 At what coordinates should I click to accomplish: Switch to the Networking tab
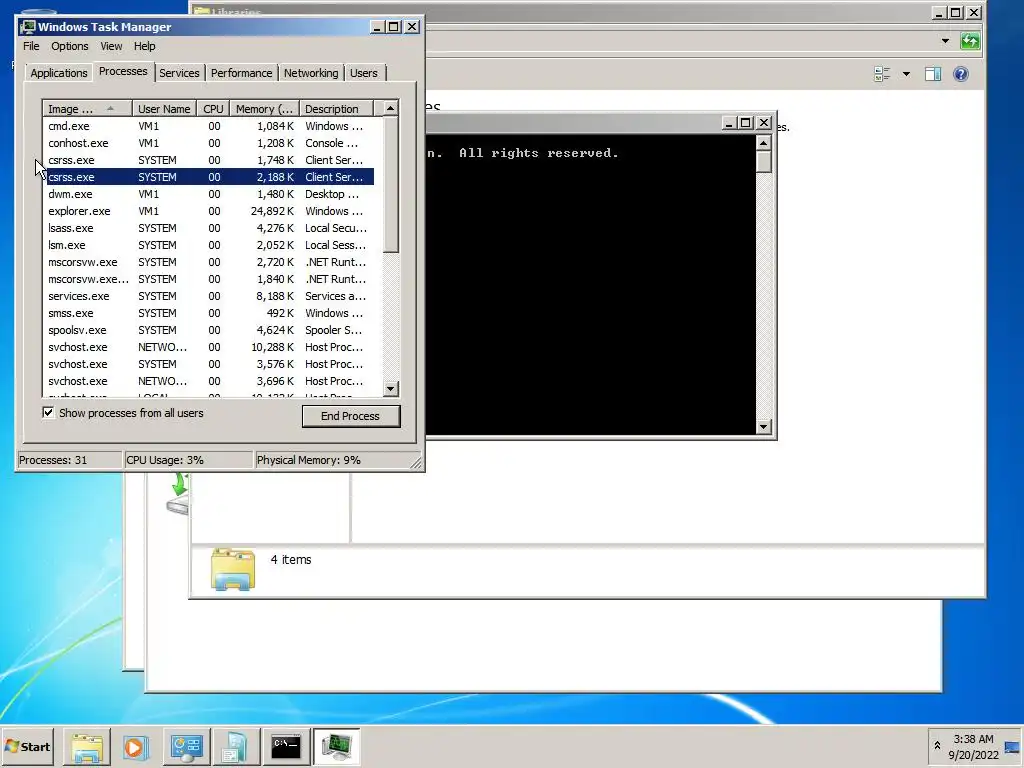tap(311, 73)
